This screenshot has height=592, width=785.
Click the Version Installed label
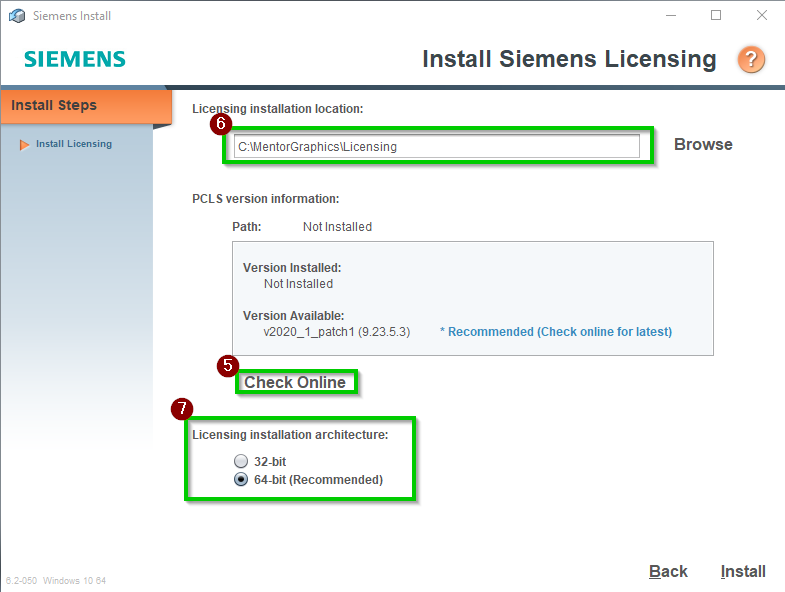click(292, 267)
